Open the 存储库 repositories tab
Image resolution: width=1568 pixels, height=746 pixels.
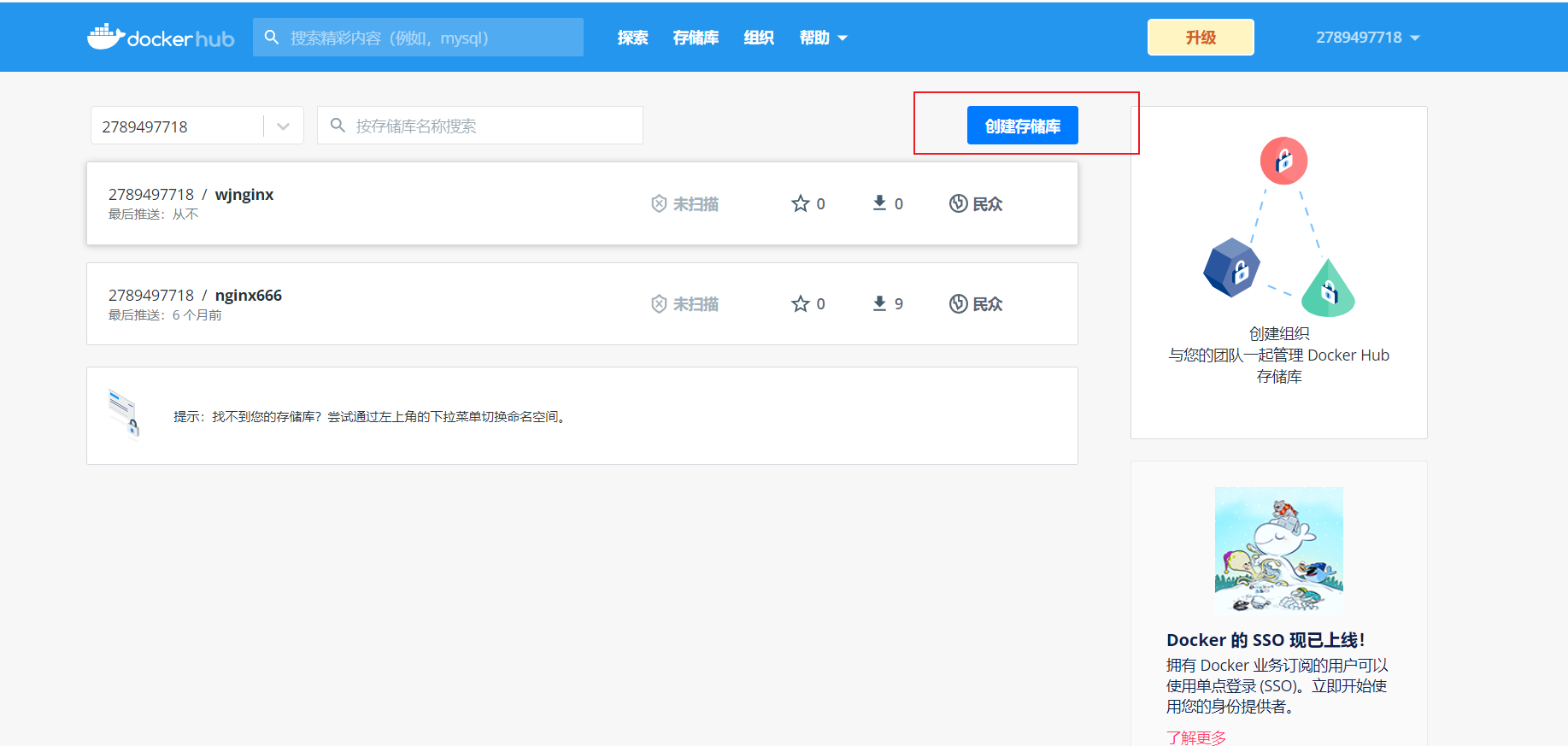point(696,38)
